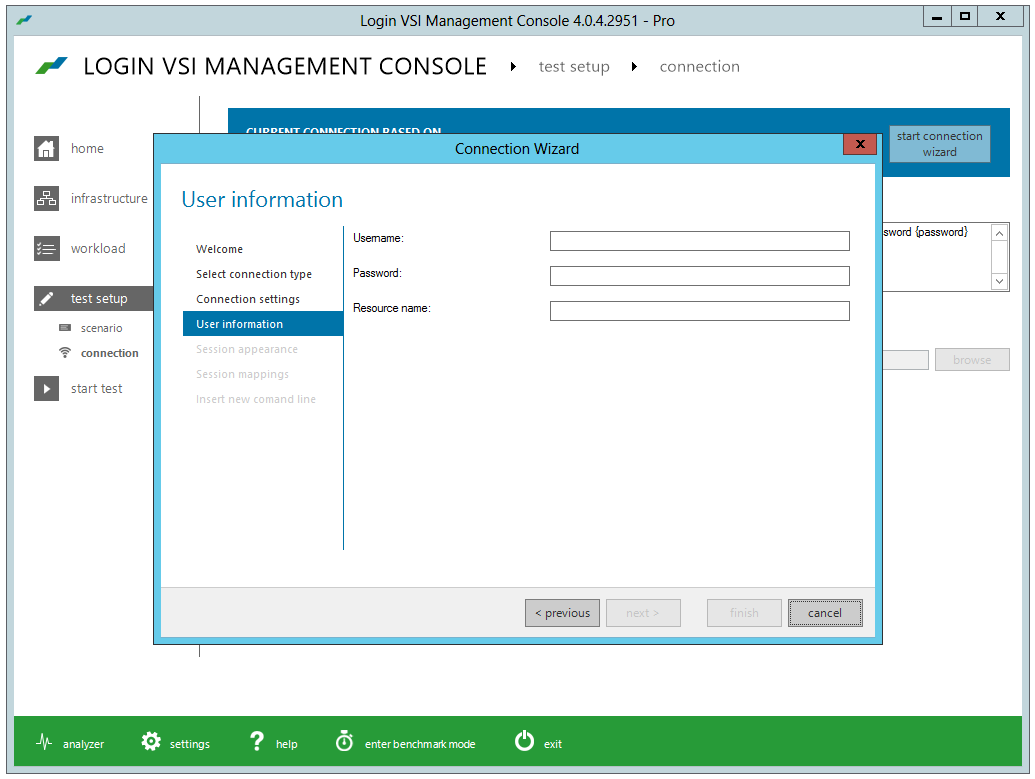
Task: Click the command line scrollbar up arrow
Action: 999,234
